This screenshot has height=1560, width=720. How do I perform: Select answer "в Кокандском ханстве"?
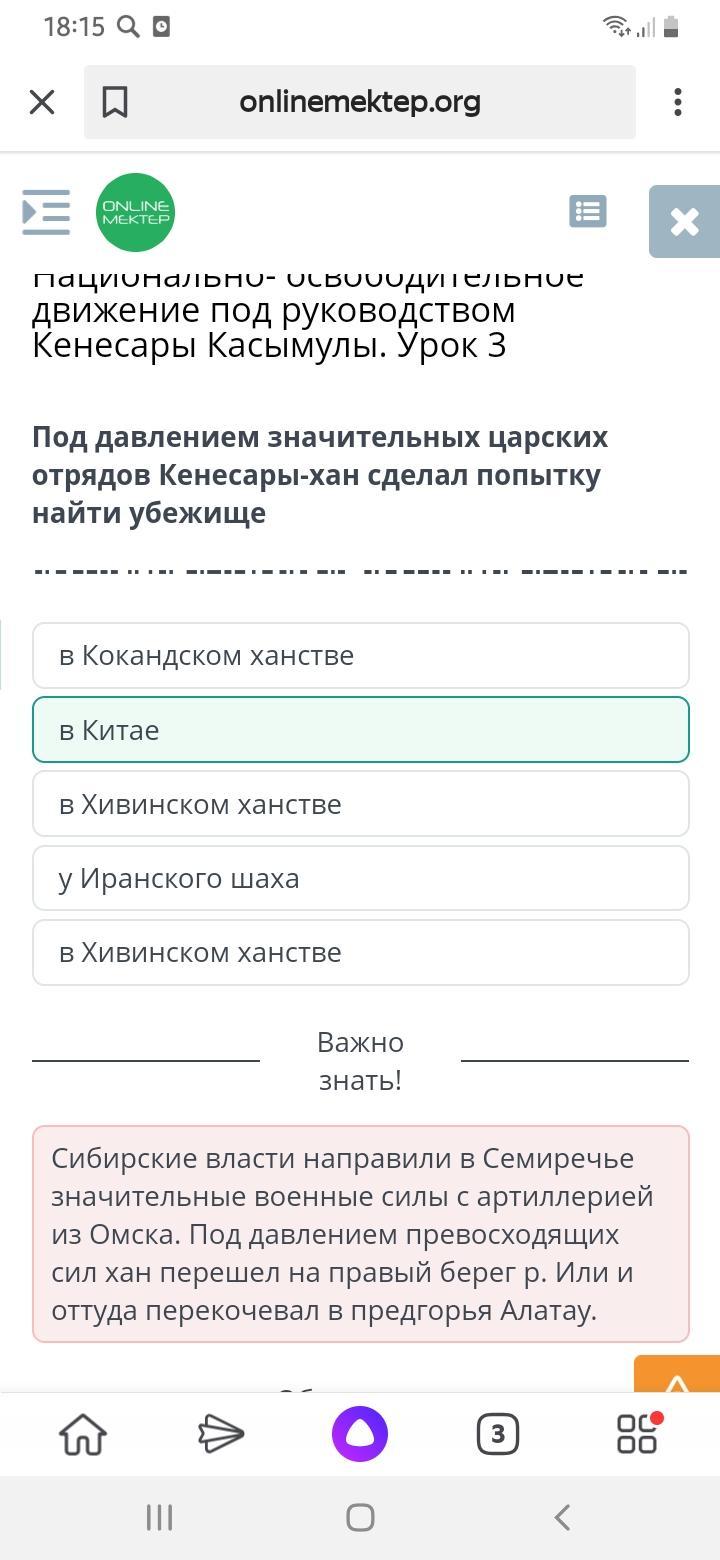[360, 656]
